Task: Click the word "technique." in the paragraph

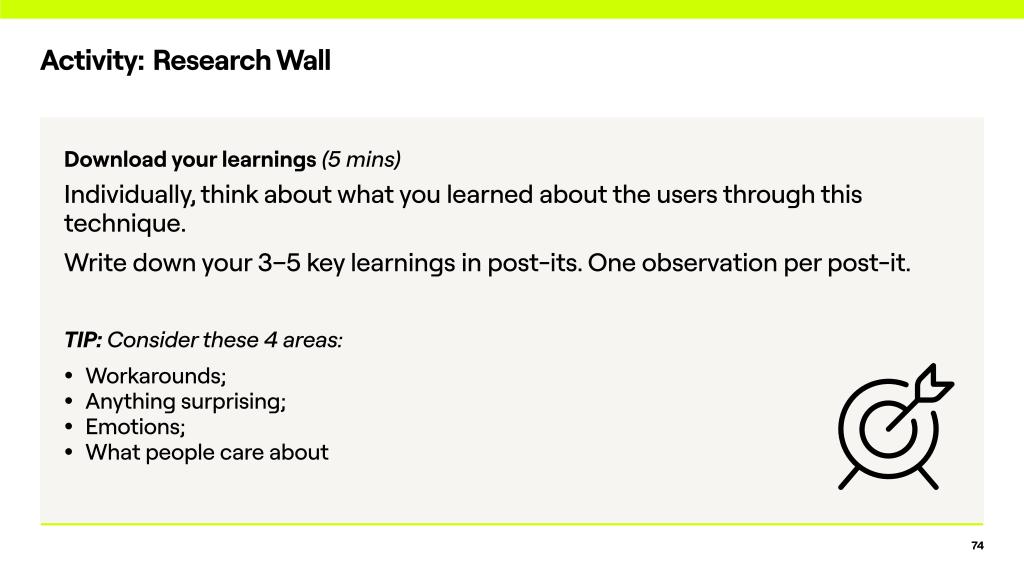Action: [125, 223]
